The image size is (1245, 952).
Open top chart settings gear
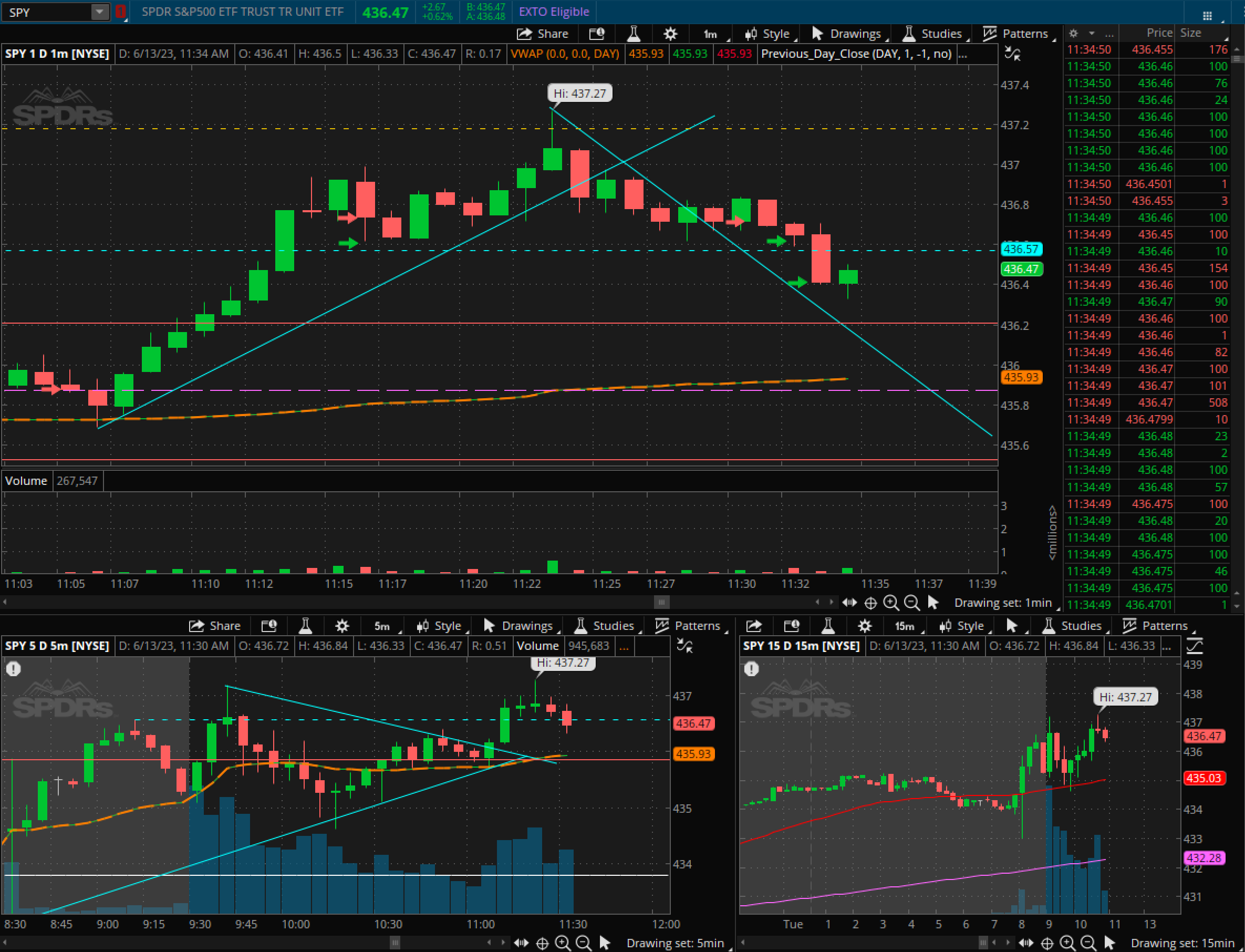[670, 34]
